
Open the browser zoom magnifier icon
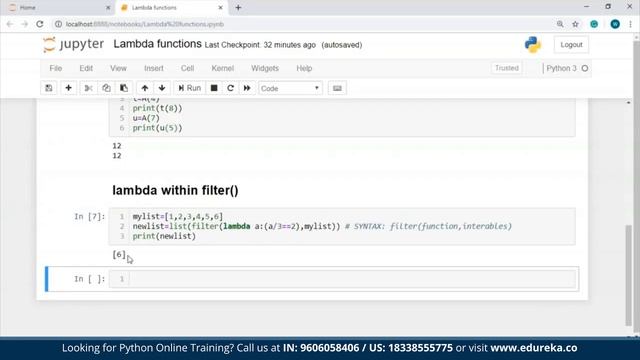coord(560,24)
